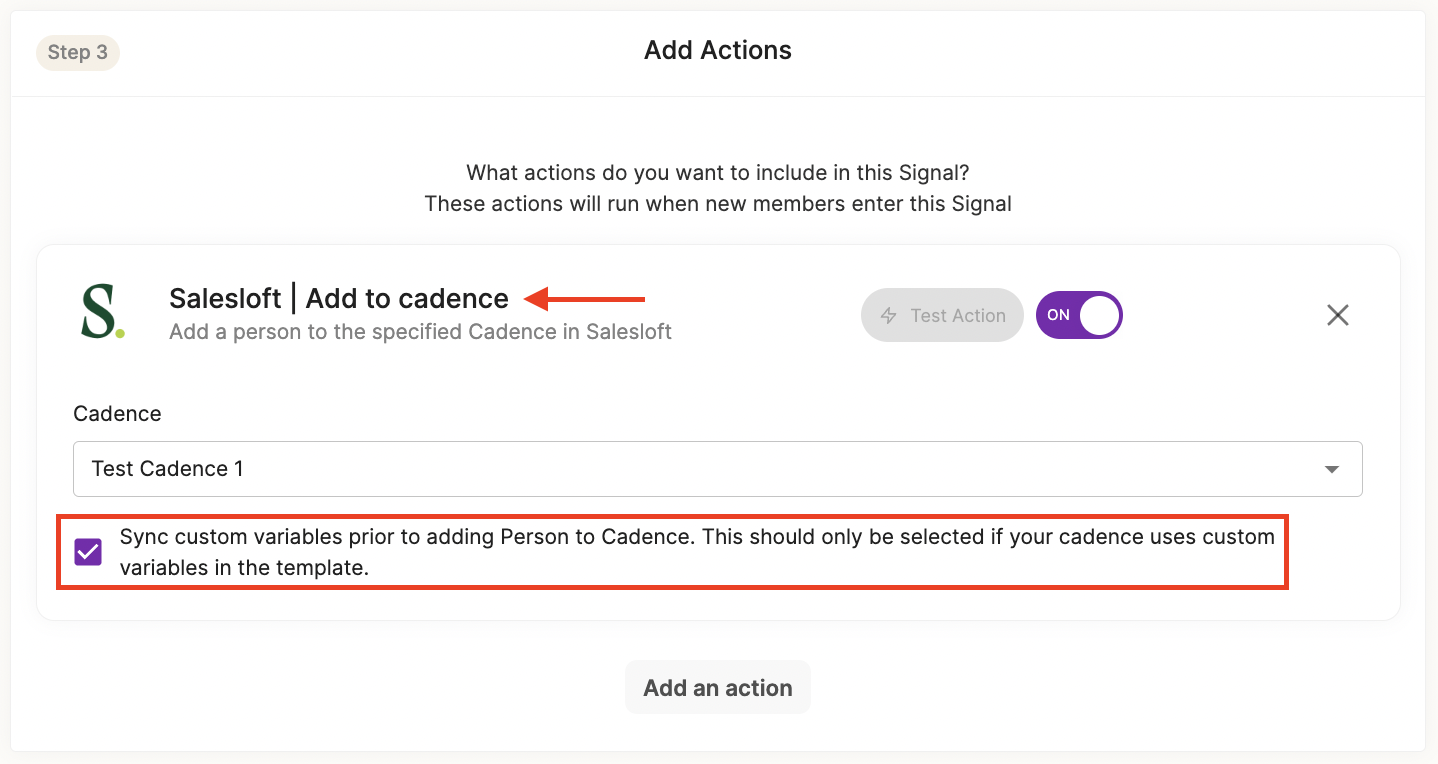Expand the Cadence dropdown arrow
The width and height of the screenshot is (1438, 764).
point(1331,469)
